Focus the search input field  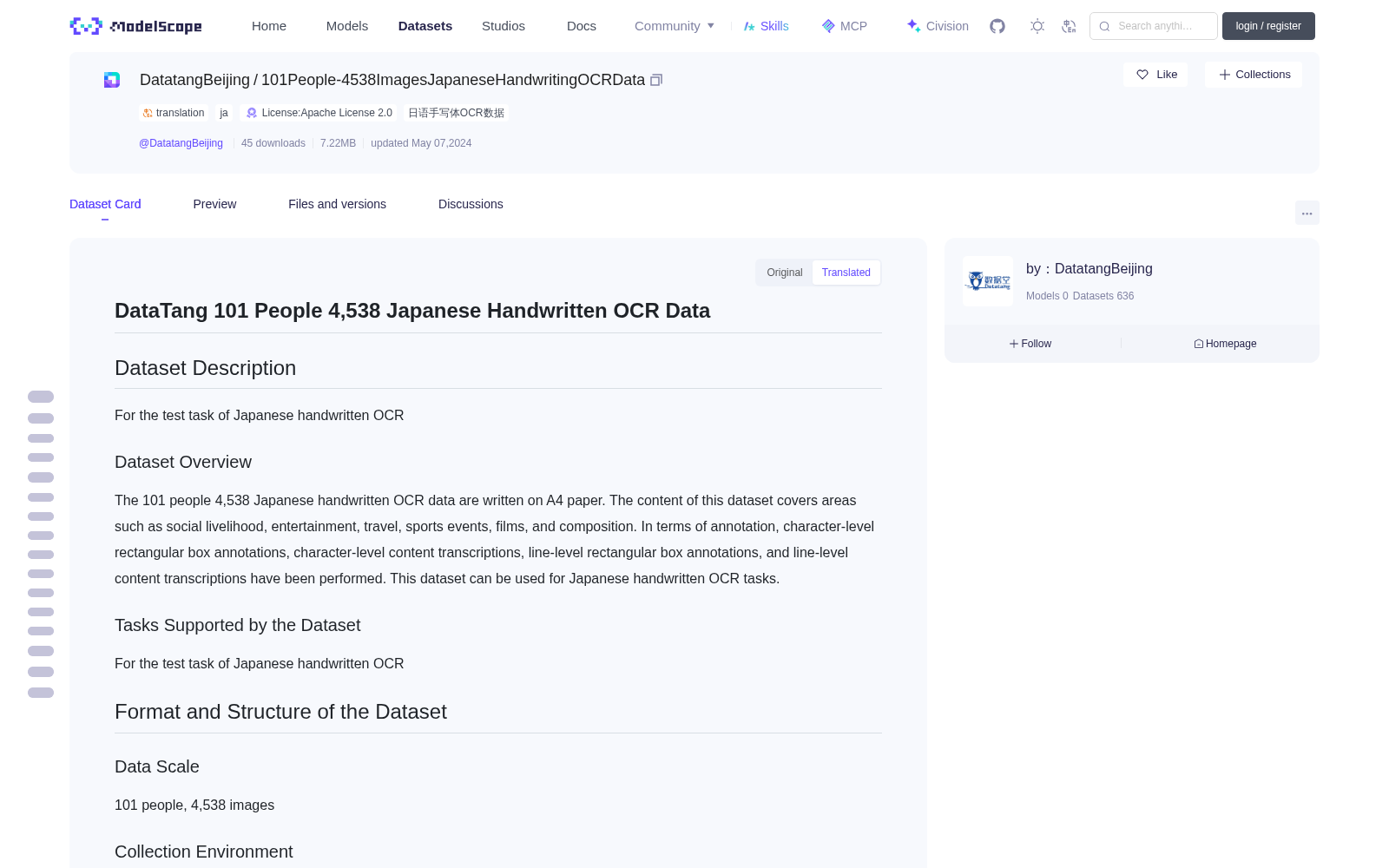pos(1154,26)
